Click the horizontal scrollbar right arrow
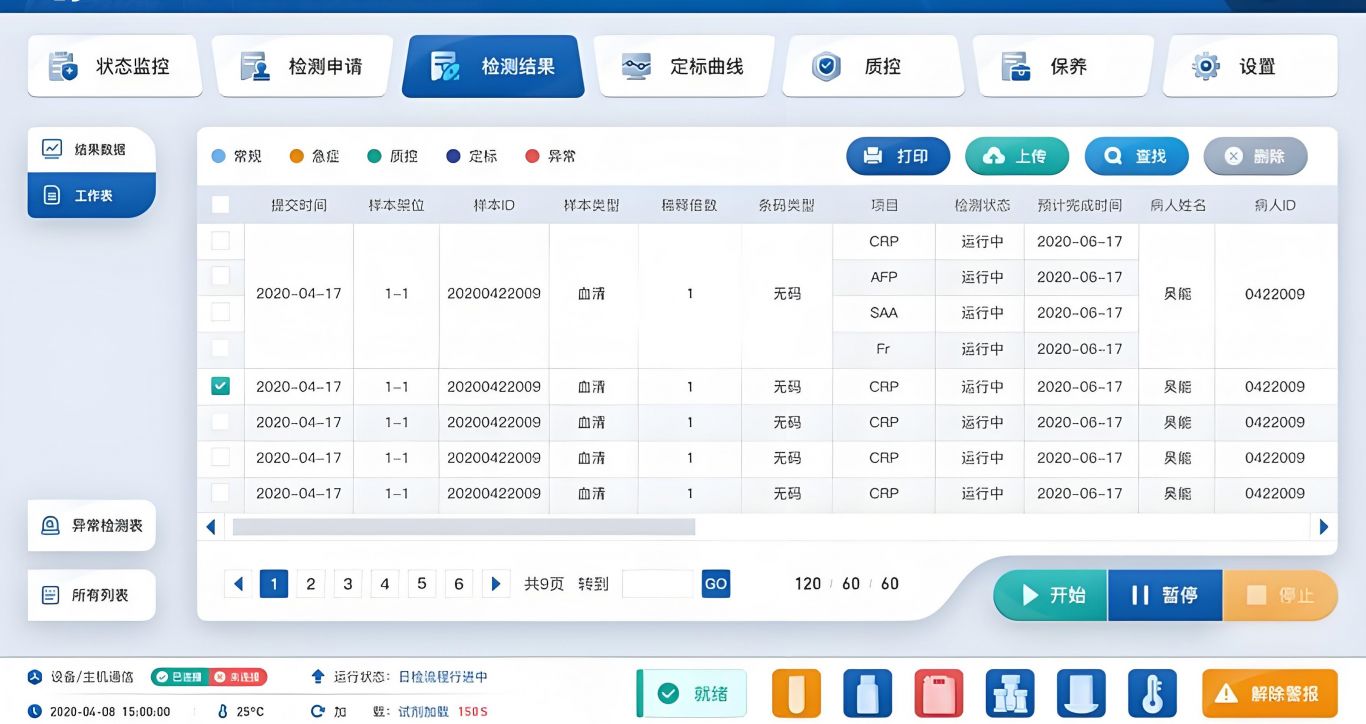1366x724 pixels. pyautogui.click(x=1323, y=527)
